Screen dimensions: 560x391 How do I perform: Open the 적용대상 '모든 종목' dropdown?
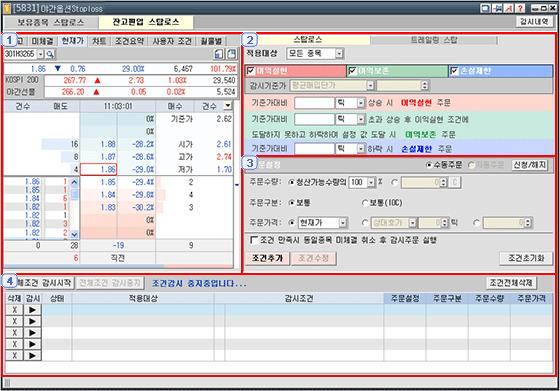click(x=339, y=54)
